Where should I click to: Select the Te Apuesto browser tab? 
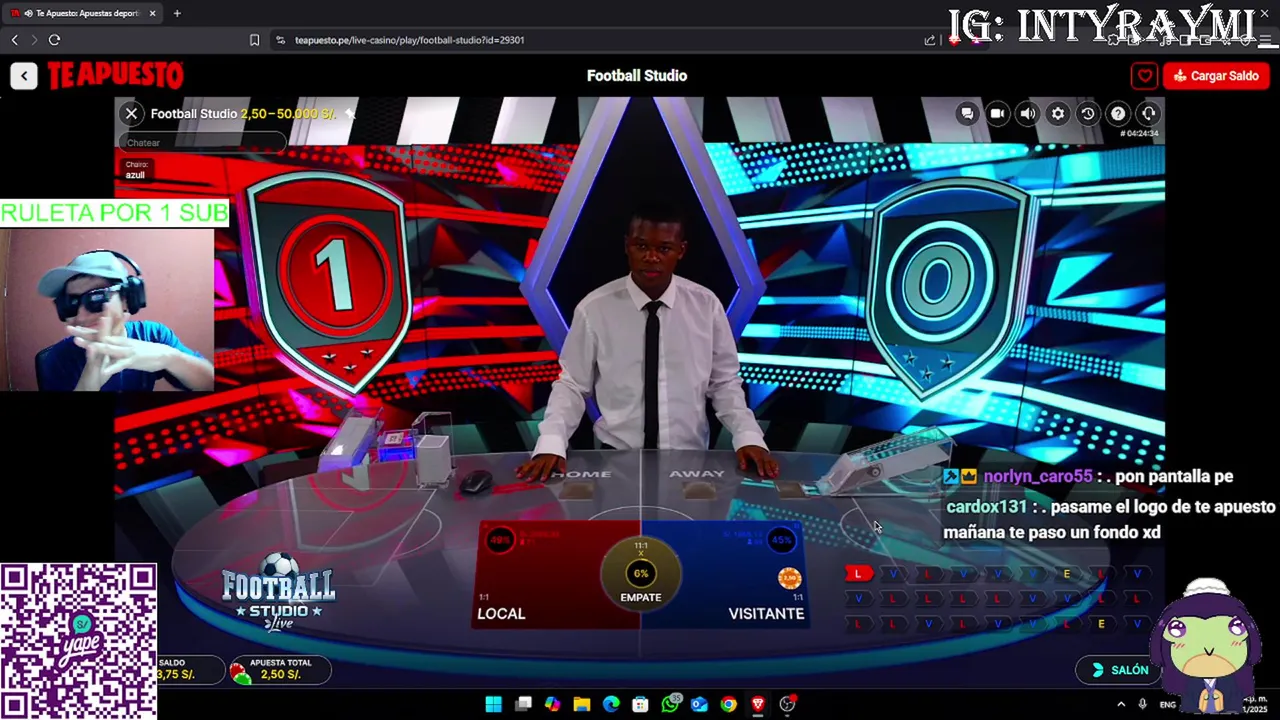tap(84, 13)
